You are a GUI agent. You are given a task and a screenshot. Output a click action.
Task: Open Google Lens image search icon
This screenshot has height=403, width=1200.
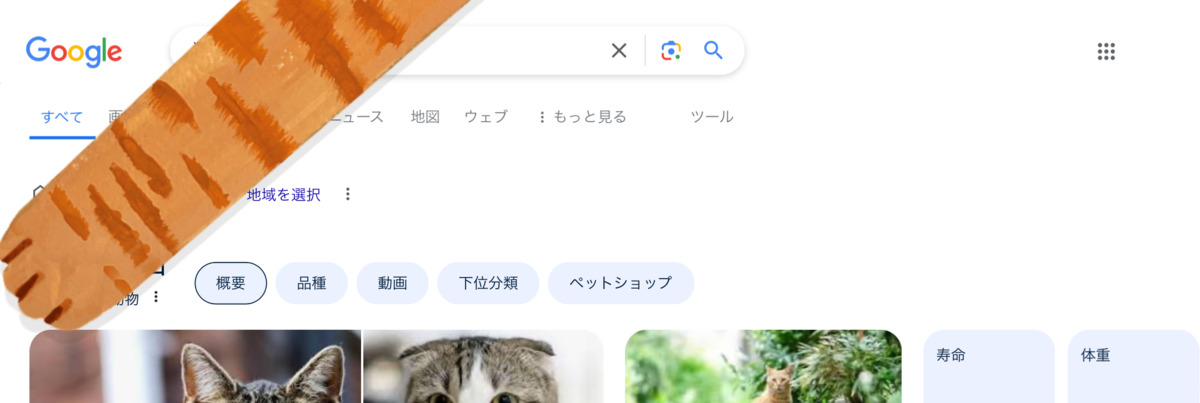point(671,51)
